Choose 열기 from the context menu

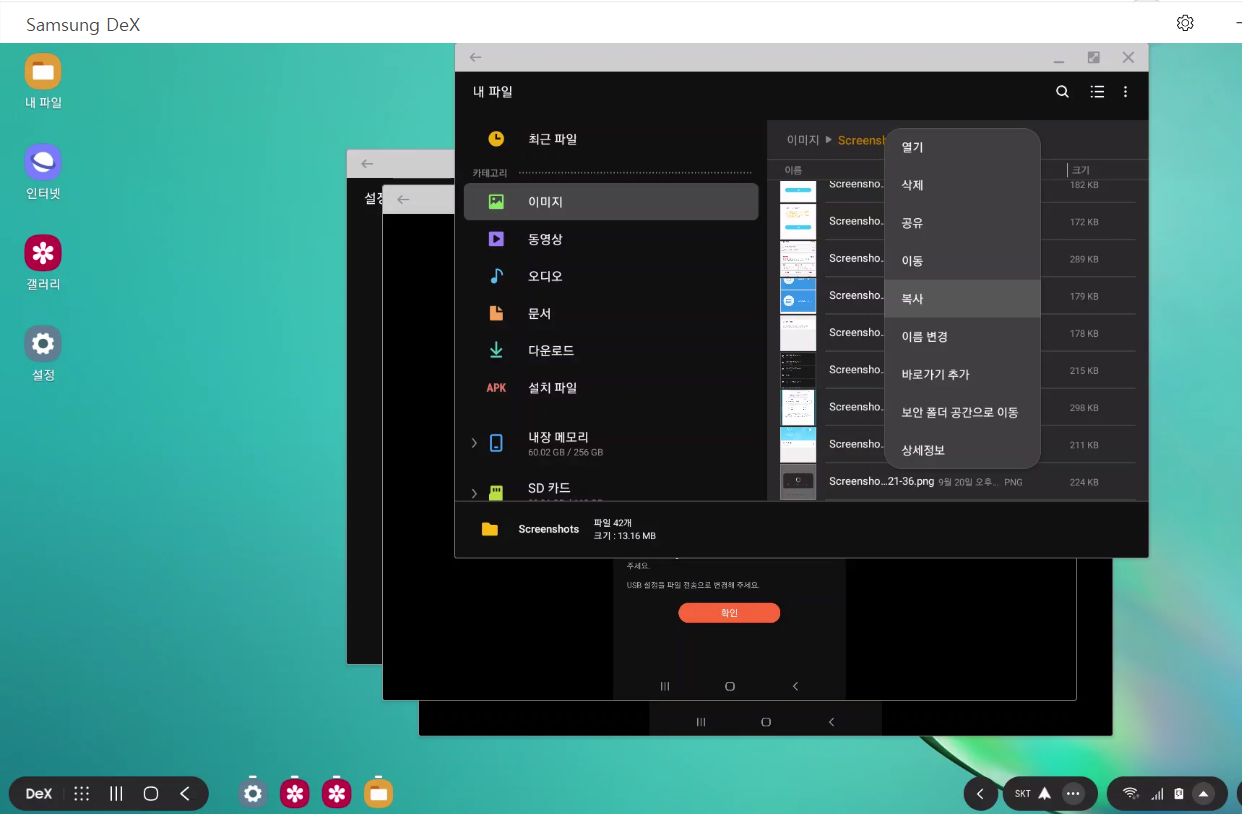pyautogui.click(x=962, y=147)
